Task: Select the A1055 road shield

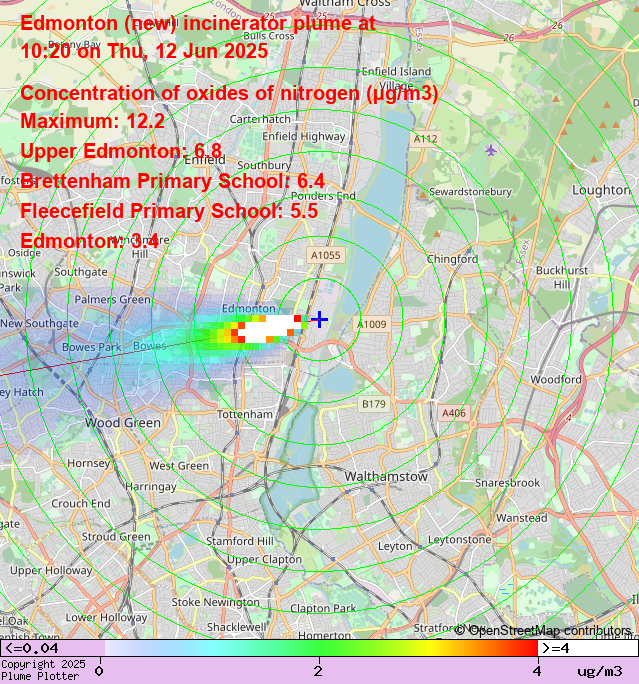Action: point(326,255)
